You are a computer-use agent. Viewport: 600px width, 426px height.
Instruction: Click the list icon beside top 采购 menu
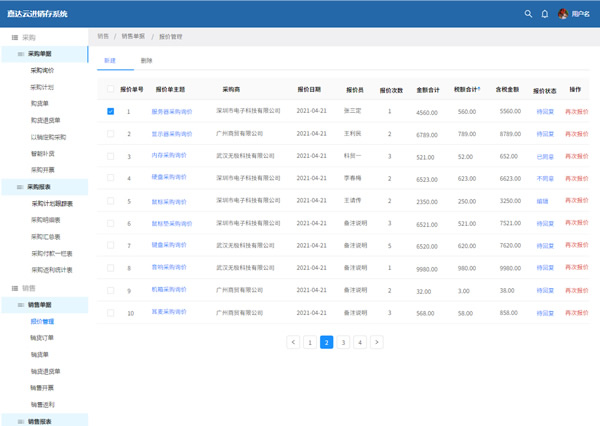point(15,37)
